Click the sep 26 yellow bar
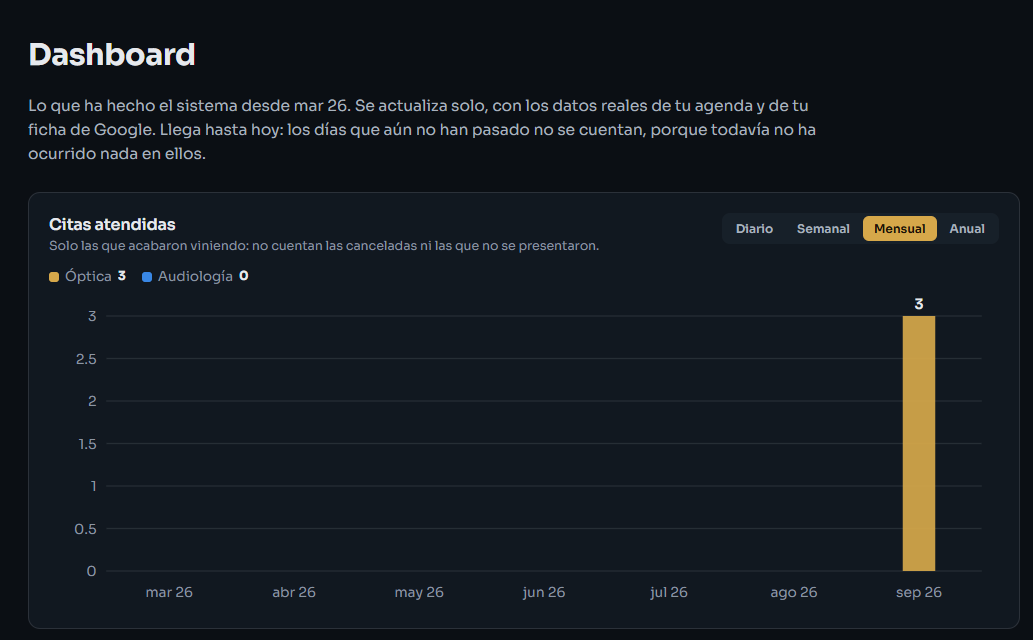 click(x=918, y=444)
